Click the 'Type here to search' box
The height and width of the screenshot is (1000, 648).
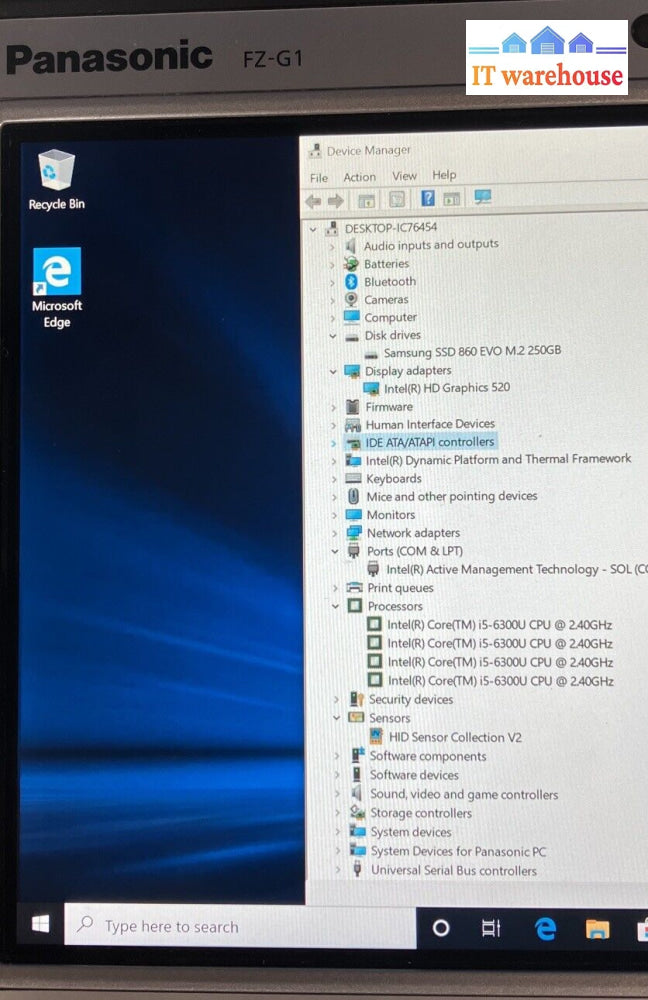[240, 927]
